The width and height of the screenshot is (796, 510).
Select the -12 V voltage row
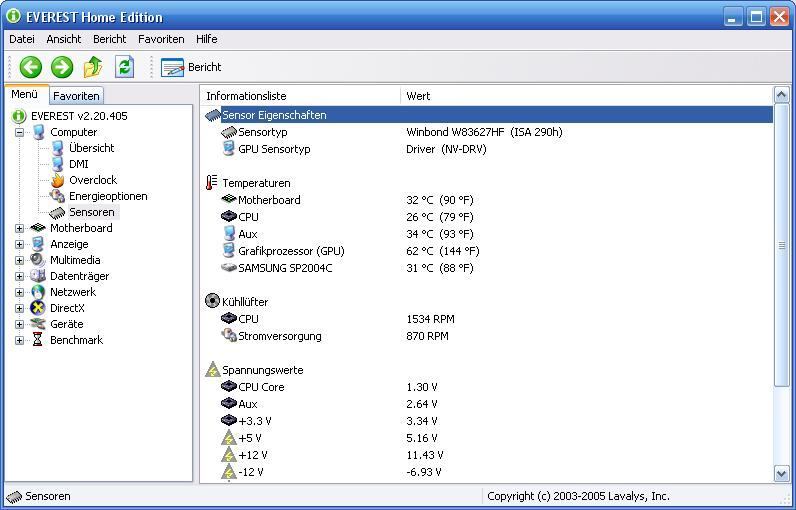coord(488,472)
